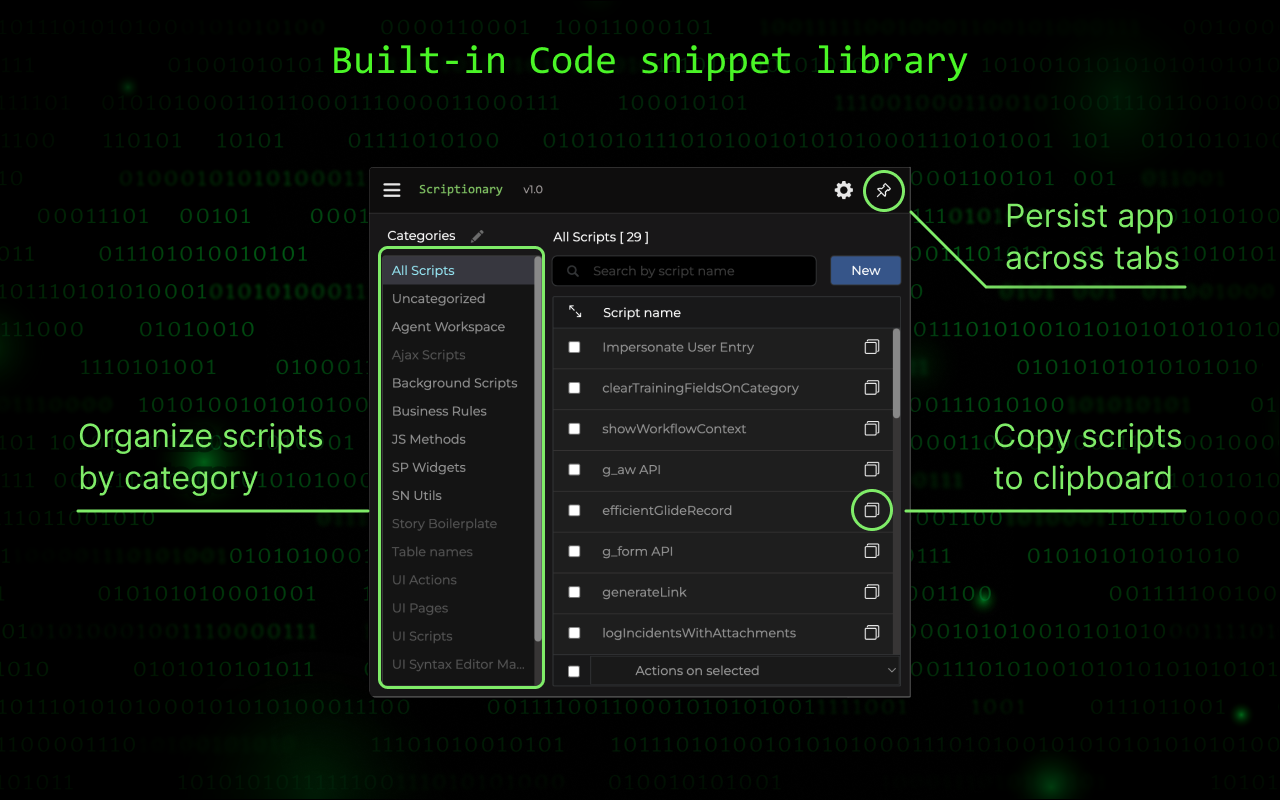Open the g_aw API script

click(631, 470)
